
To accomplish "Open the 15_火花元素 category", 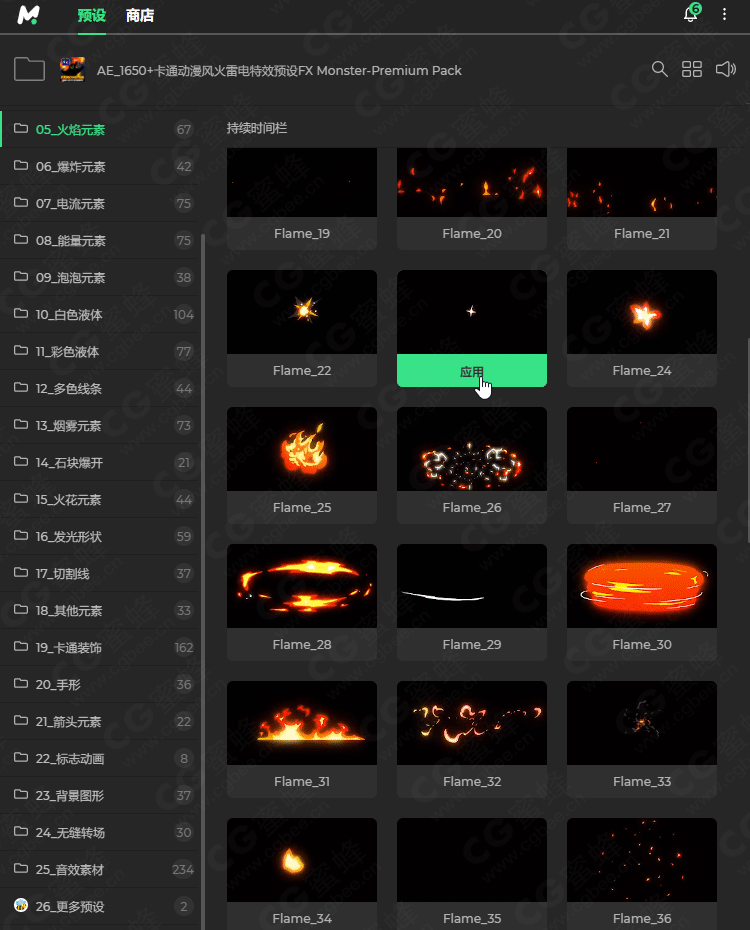I will pyautogui.click(x=100, y=499).
